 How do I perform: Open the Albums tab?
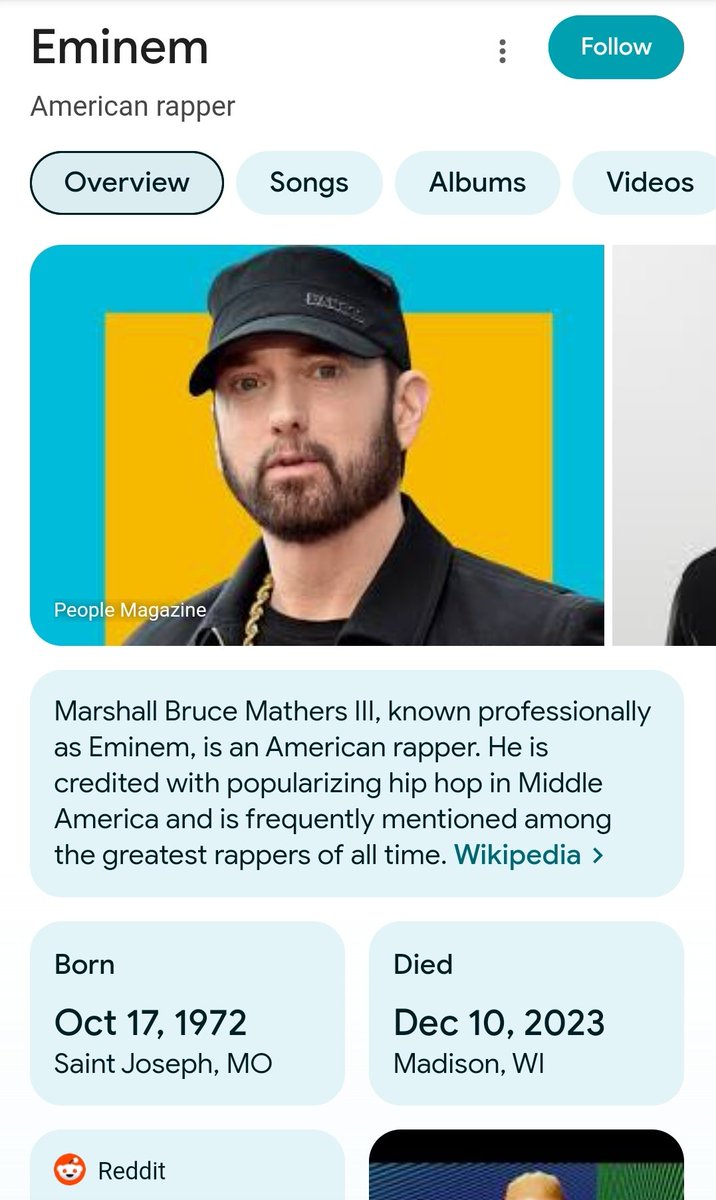pyautogui.click(x=477, y=182)
